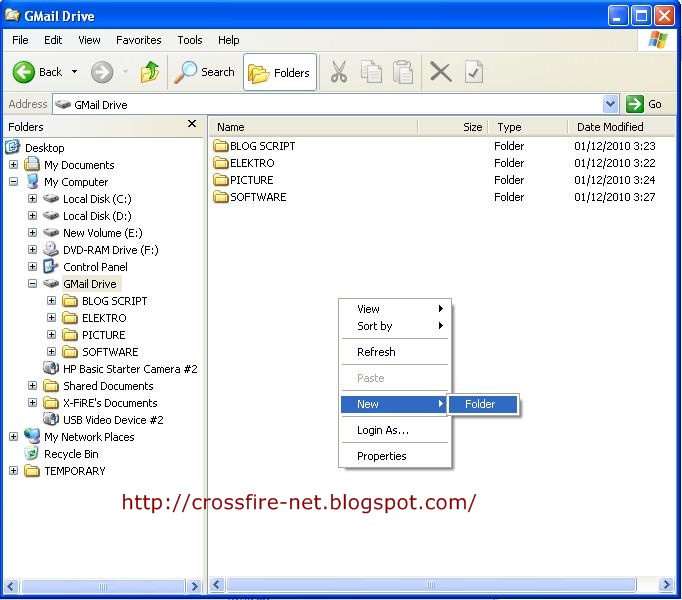Close the Folders pane
The image size is (682, 600).
tap(192, 124)
